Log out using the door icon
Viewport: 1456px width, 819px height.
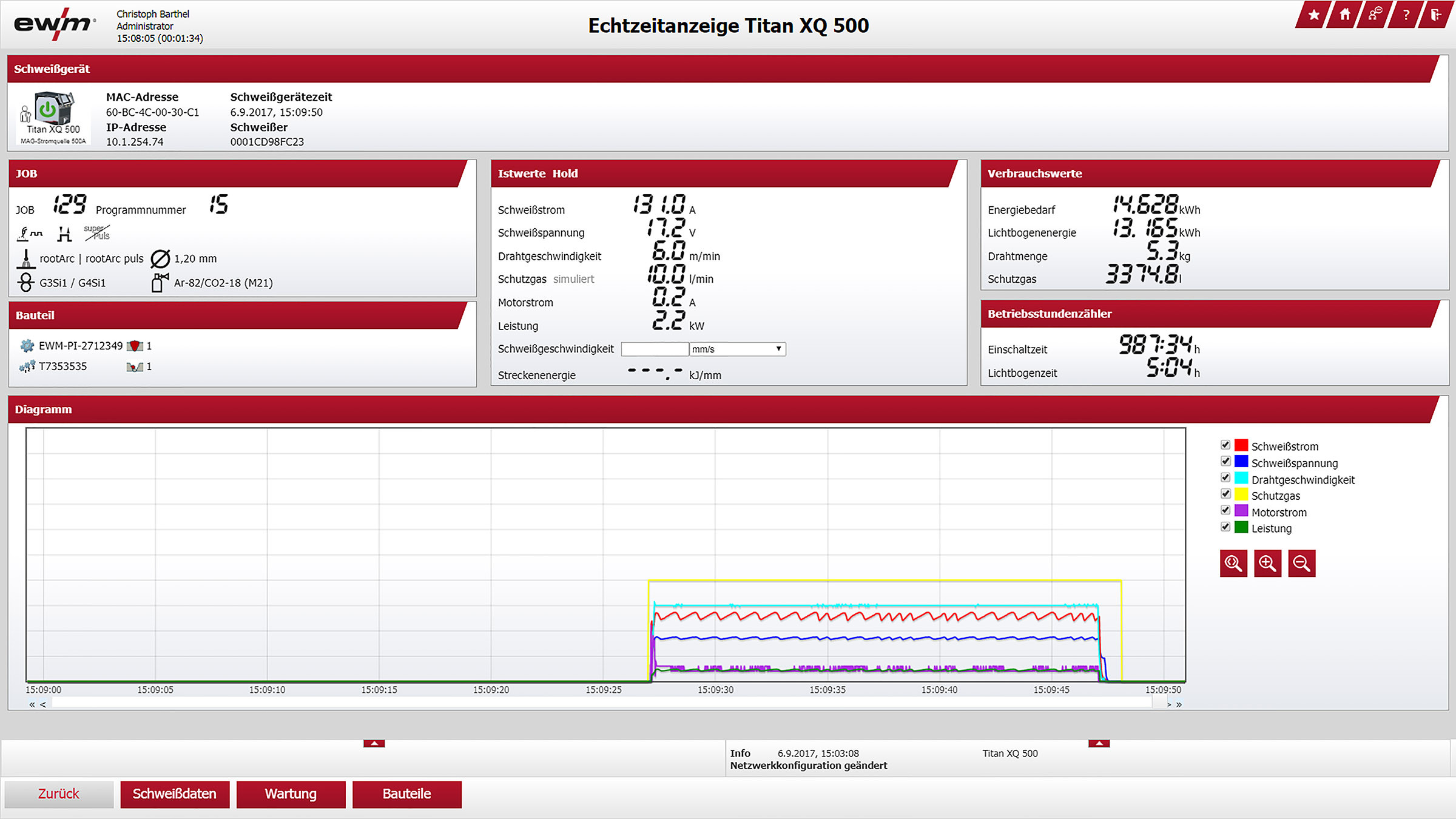(x=1435, y=15)
